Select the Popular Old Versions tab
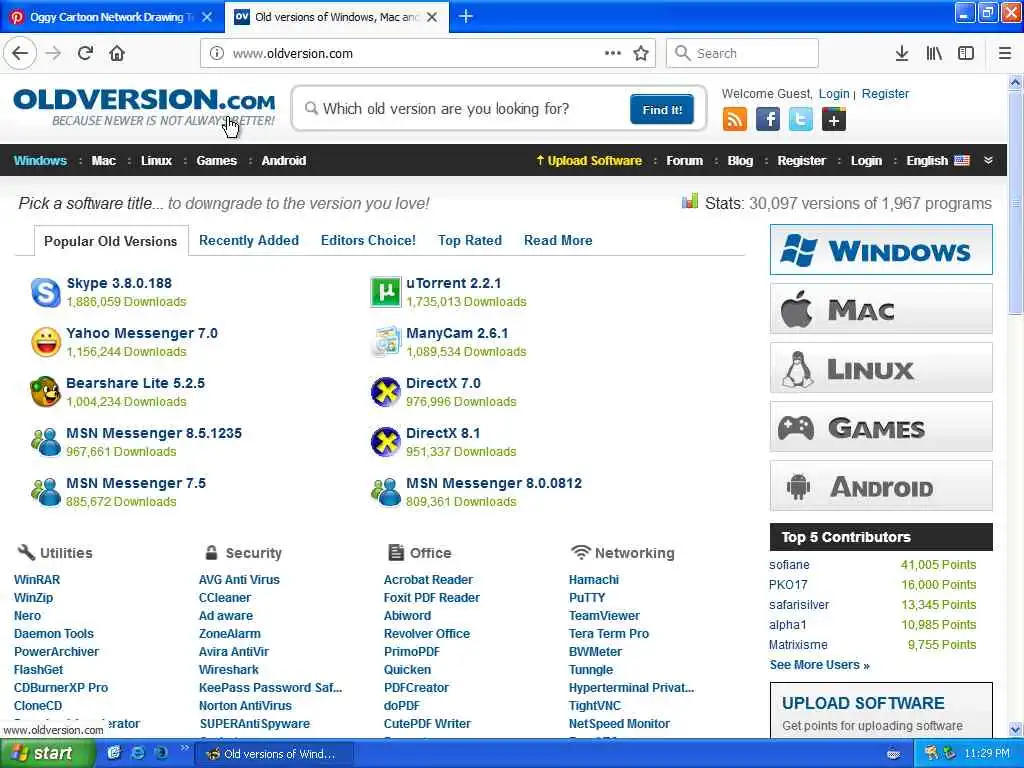Image resolution: width=1024 pixels, height=768 pixels. (x=111, y=241)
